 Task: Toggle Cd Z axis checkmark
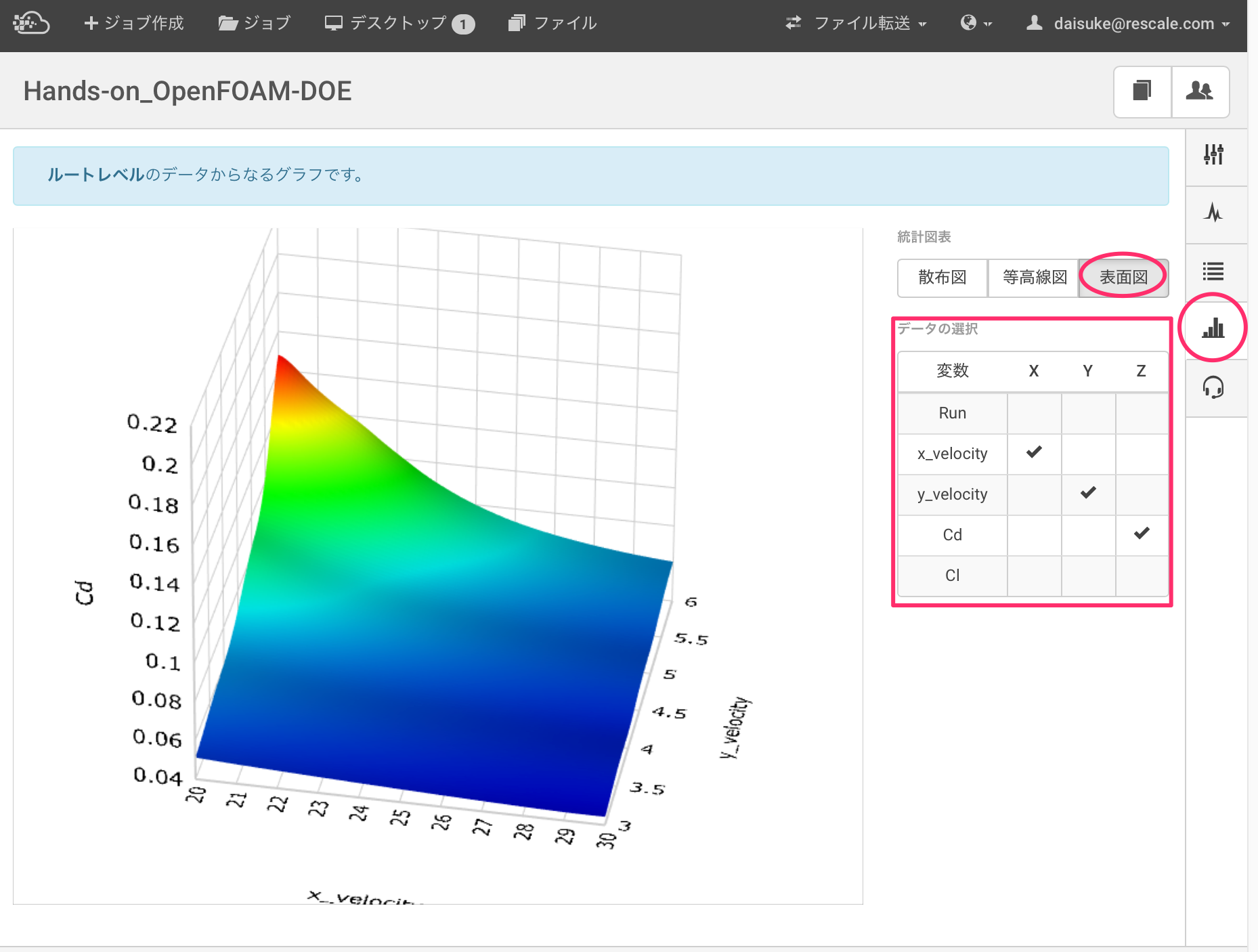pyautogui.click(x=1142, y=535)
